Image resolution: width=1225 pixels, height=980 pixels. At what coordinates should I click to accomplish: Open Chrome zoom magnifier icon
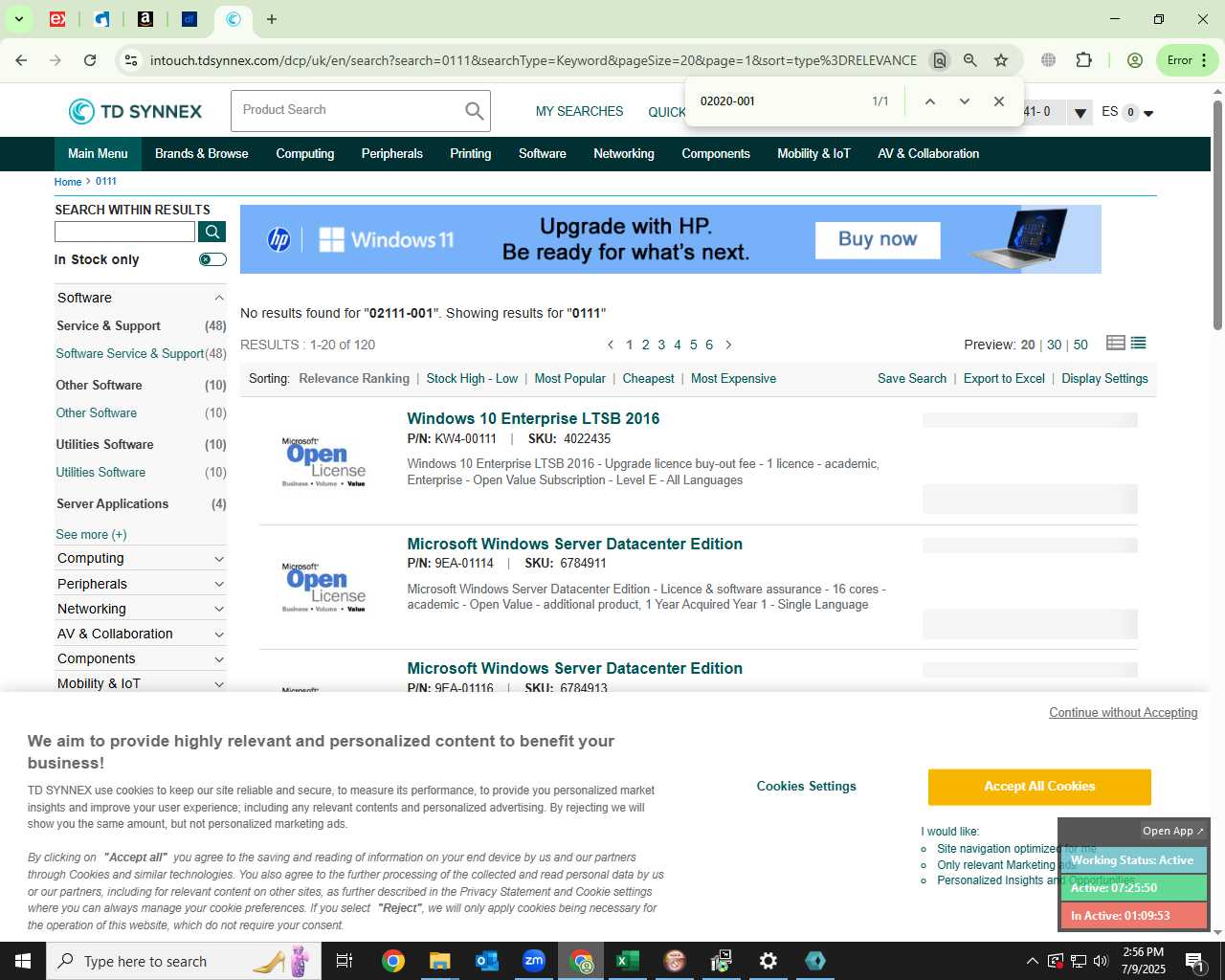(x=970, y=60)
